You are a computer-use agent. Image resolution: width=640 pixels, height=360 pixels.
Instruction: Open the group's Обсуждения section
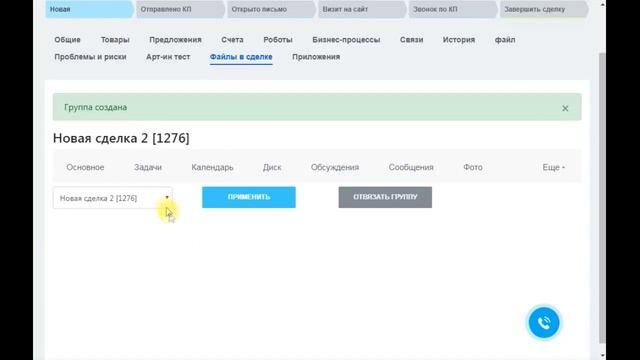click(335, 167)
